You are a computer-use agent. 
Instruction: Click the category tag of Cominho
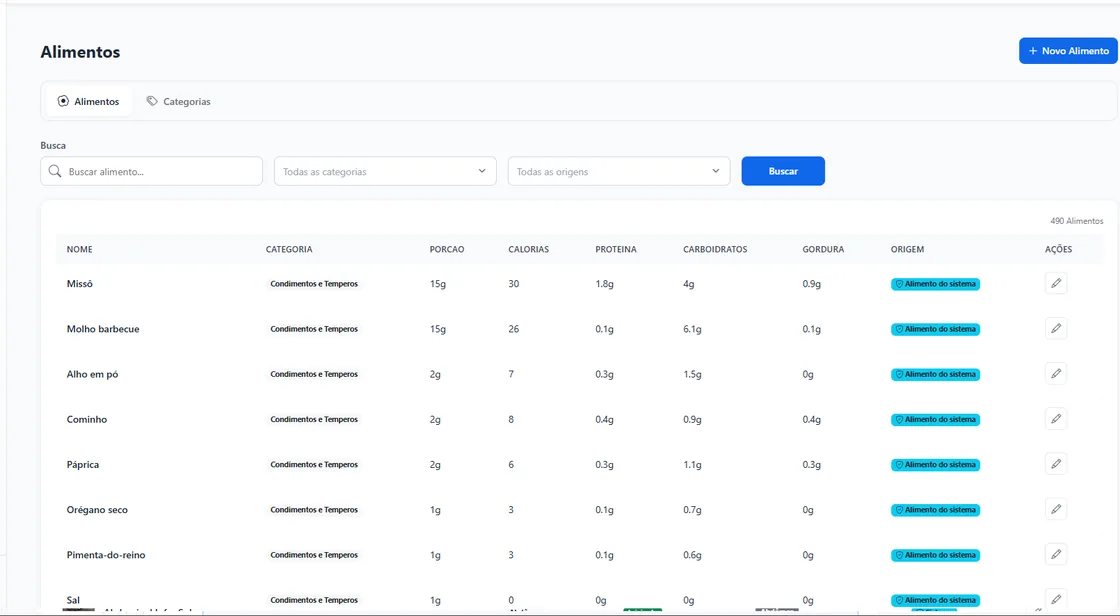[314, 419]
